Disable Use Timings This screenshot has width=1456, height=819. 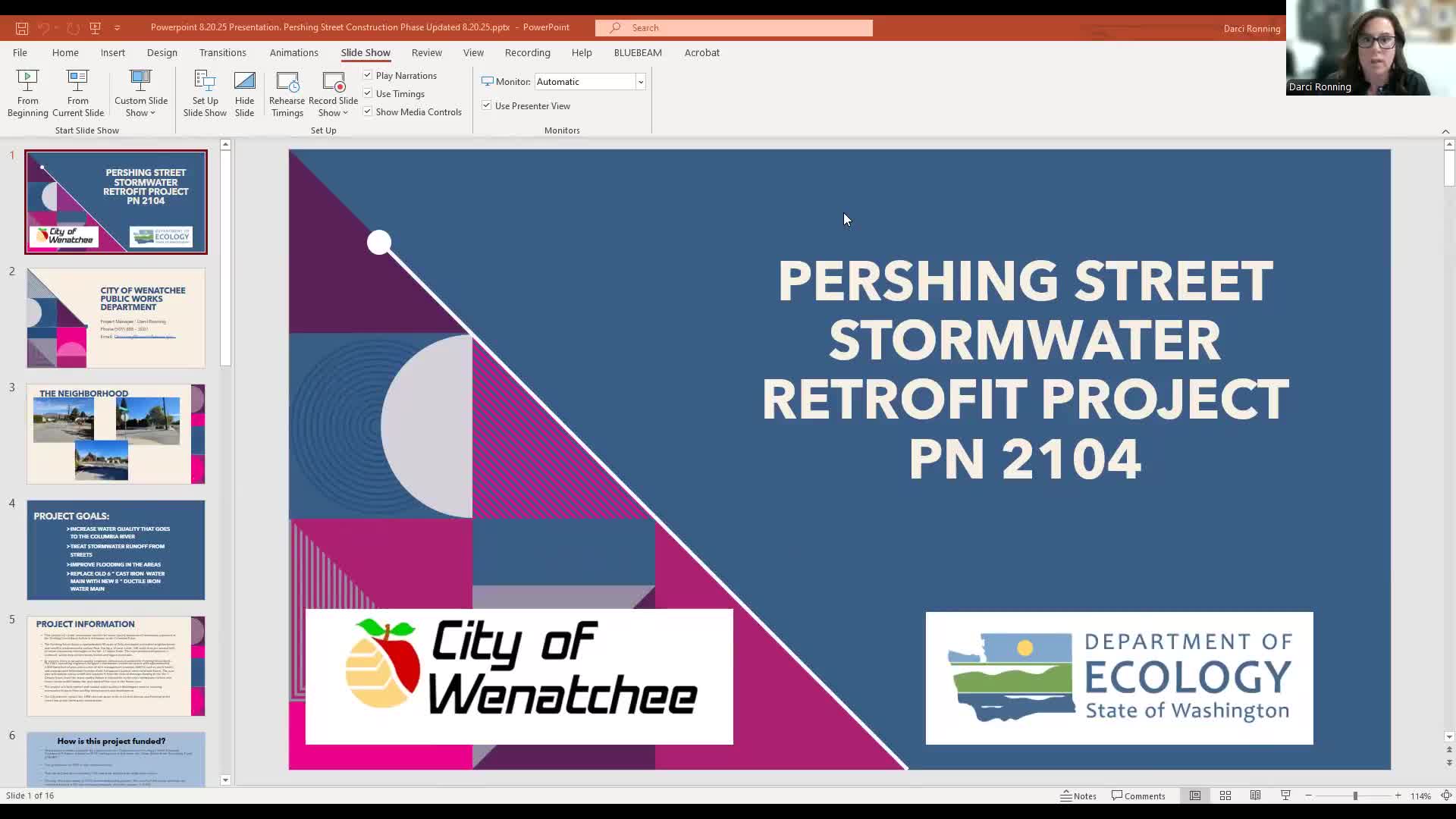(x=368, y=93)
